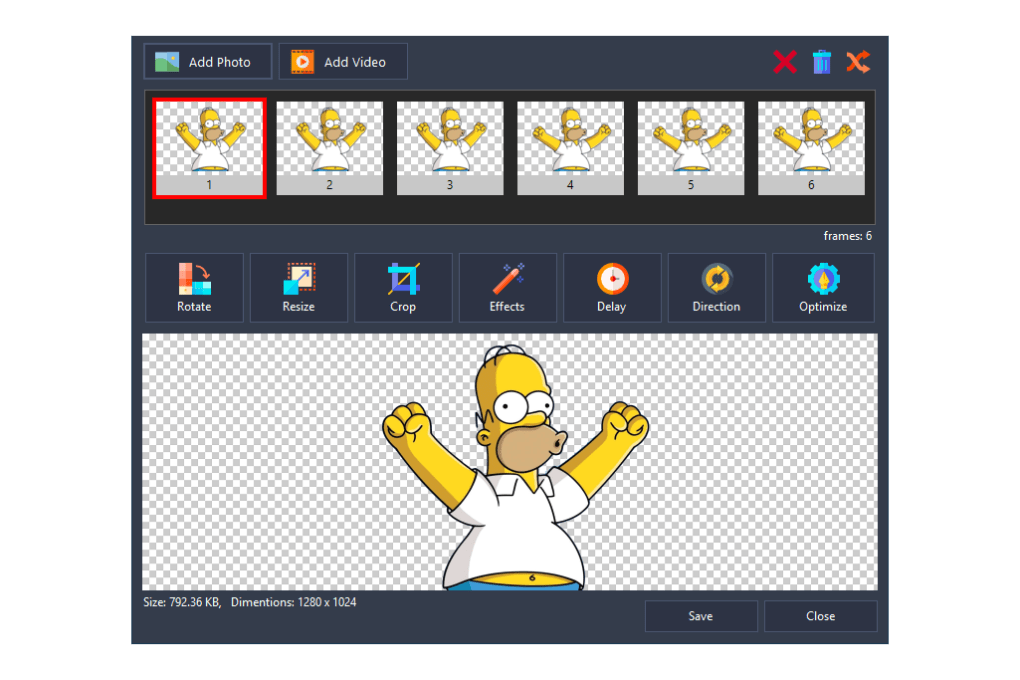Open the Optimize tool
This screenshot has height=680, width=1020.
click(822, 288)
